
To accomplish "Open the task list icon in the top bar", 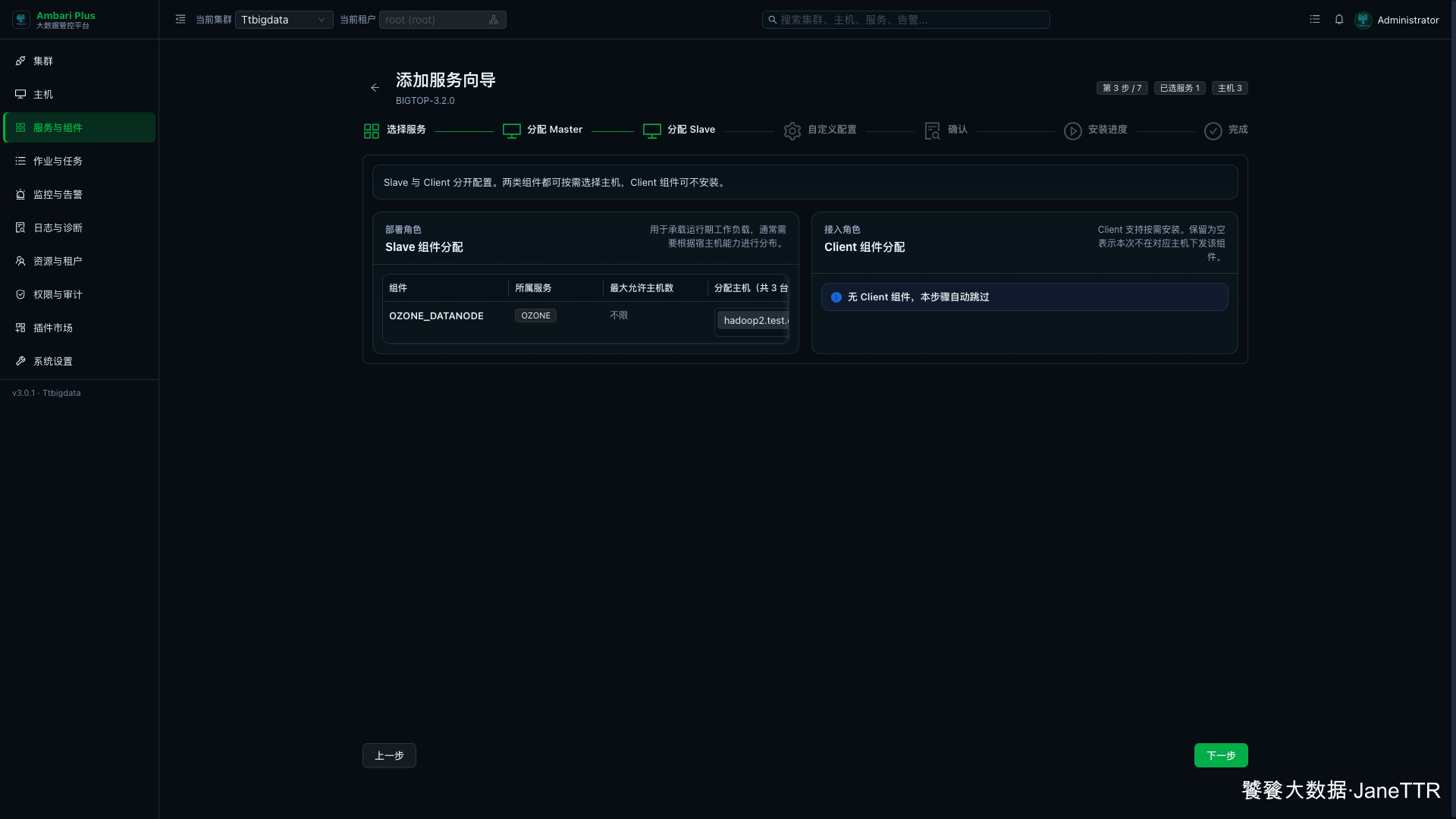I will [x=1315, y=20].
